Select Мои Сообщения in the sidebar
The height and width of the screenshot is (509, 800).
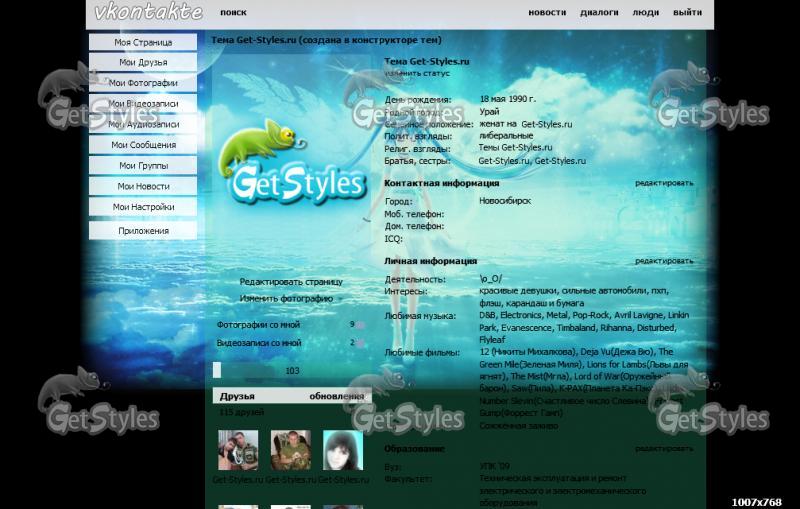[x=143, y=145]
